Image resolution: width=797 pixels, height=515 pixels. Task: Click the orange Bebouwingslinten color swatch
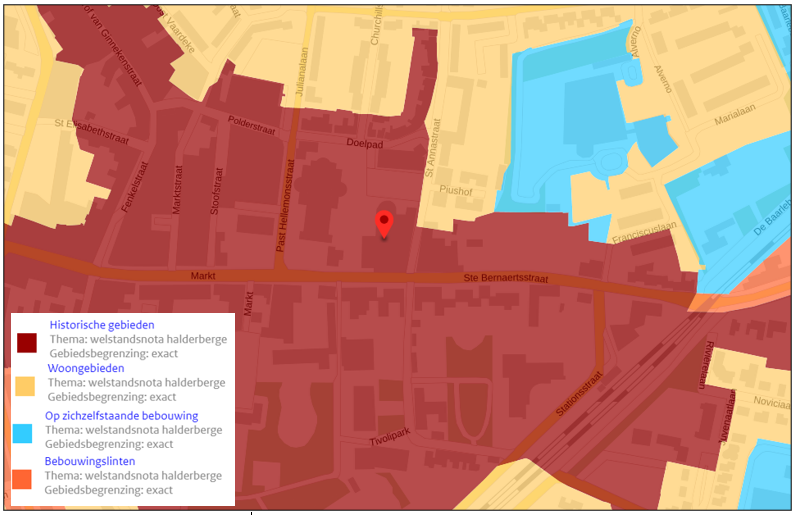coord(22,479)
